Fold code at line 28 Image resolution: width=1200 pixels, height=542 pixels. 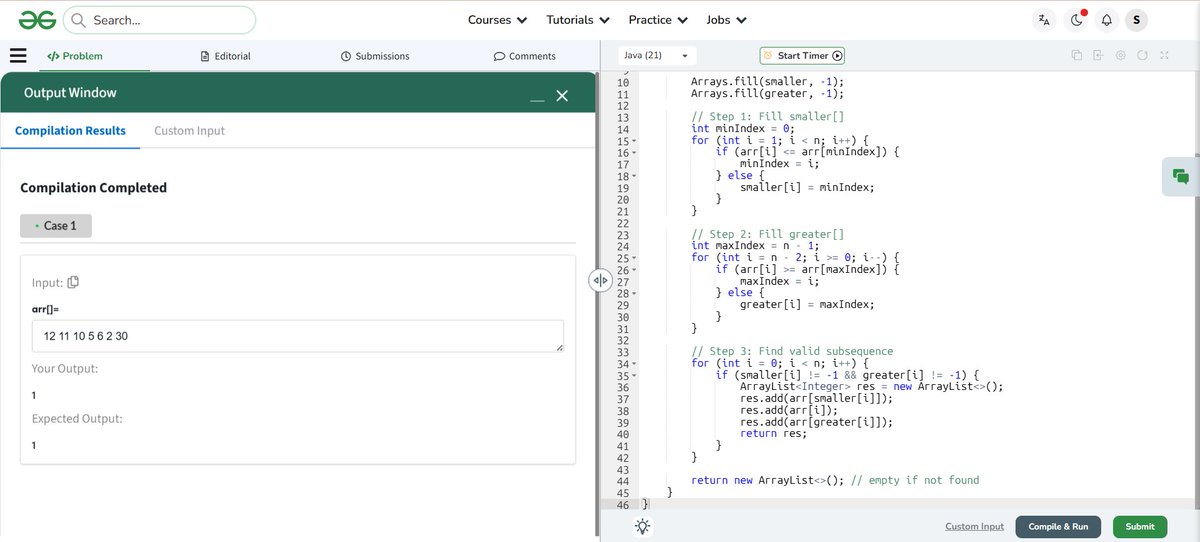634,294
